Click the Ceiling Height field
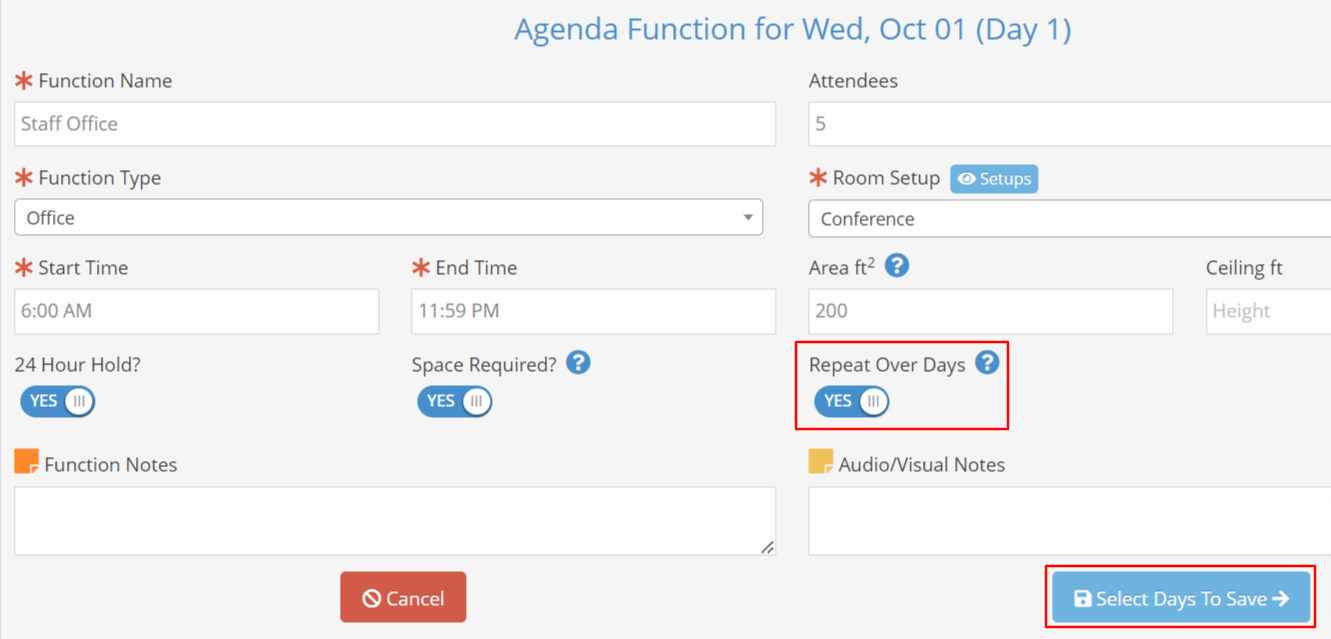The width and height of the screenshot is (1331, 639). [1267, 311]
